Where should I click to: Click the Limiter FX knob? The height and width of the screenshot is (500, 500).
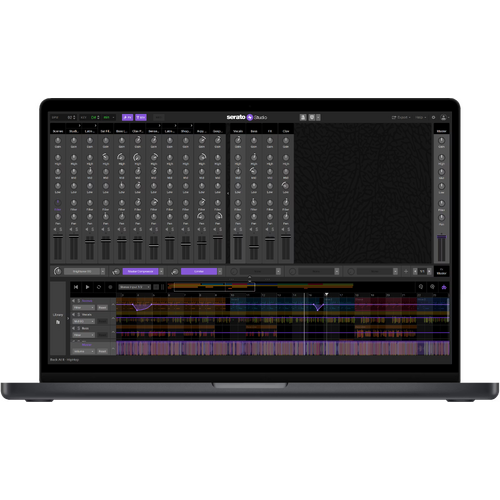point(174,272)
